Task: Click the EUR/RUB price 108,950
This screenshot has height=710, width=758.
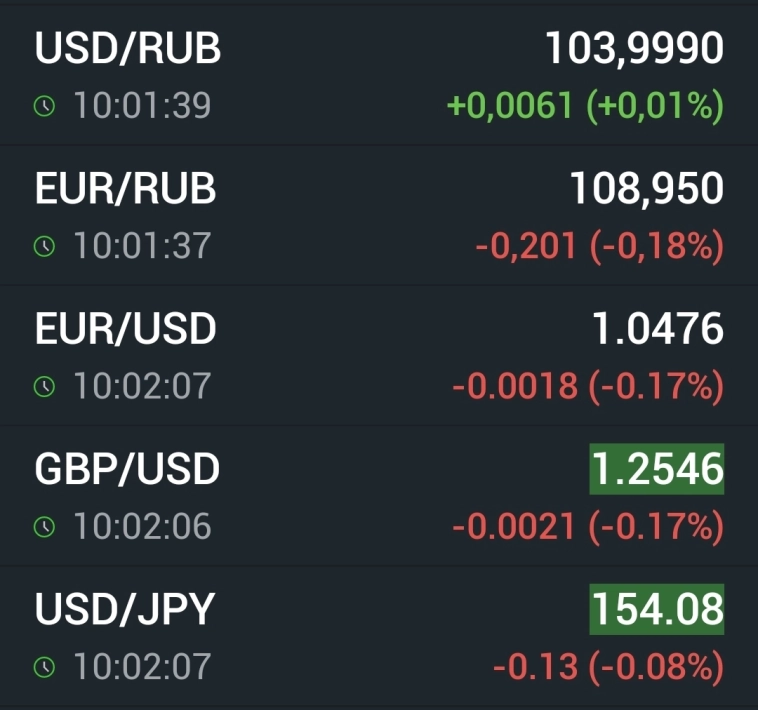Action: point(646,189)
